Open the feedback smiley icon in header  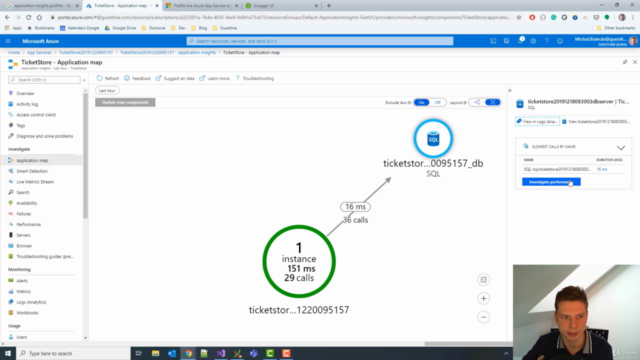click(560, 41)
